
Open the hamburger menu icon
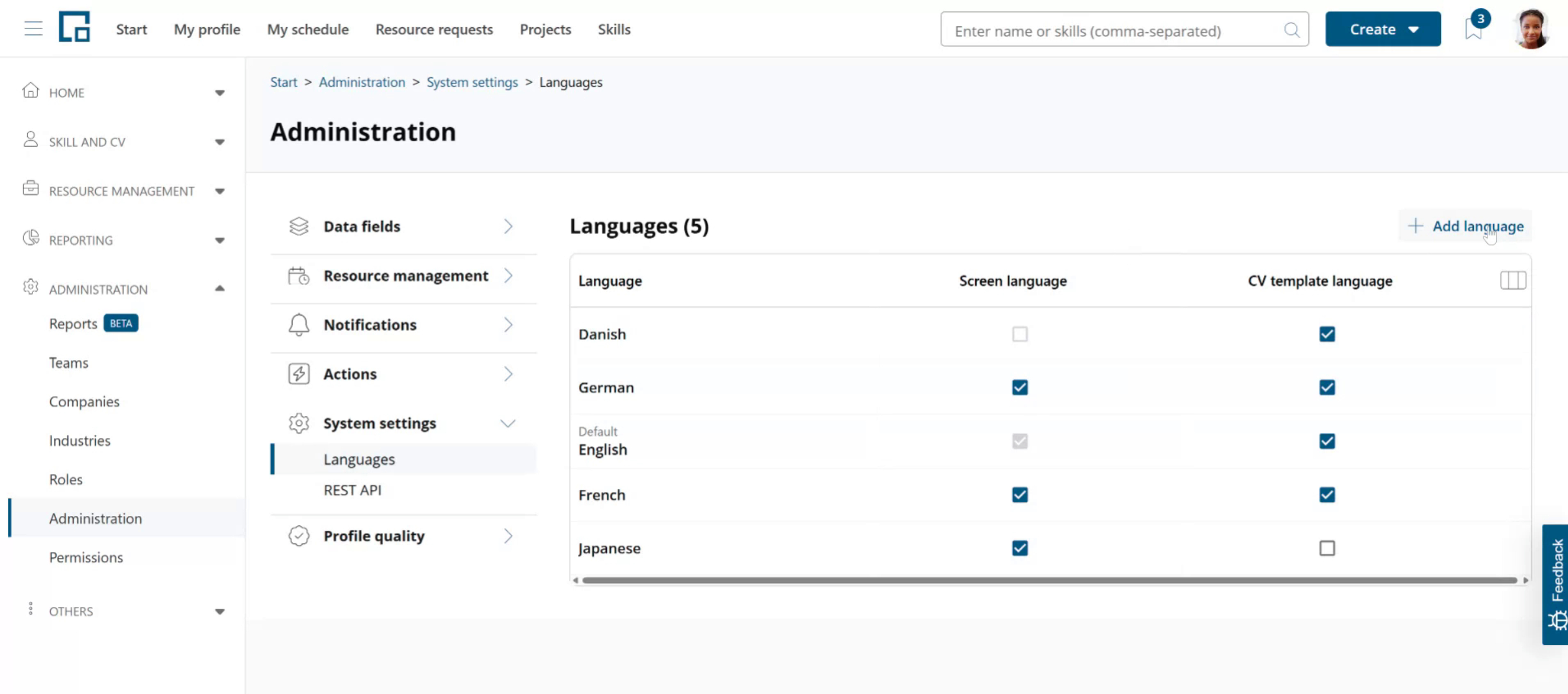point(34,29)
